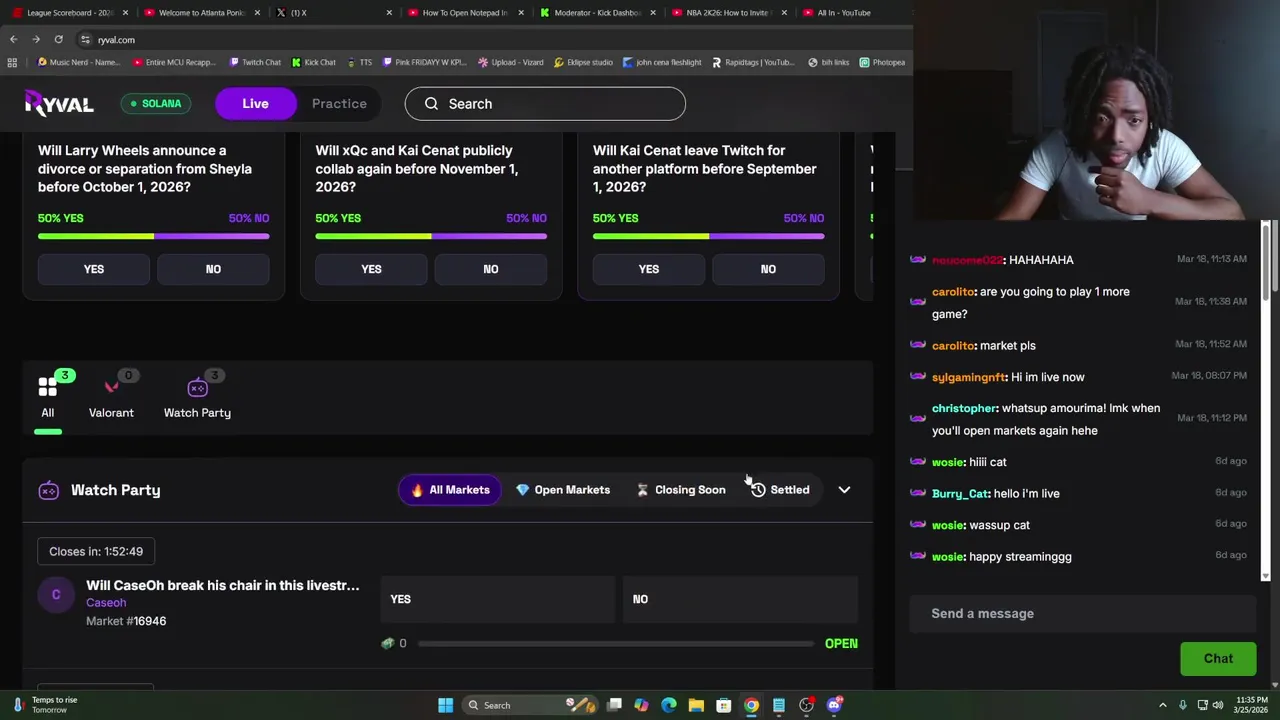This screenshot has height=720, width=1280.
Task: Vote YES on Kai Cenat leaving Twitch
Action: pyautogui.click(x=649, y=269)
